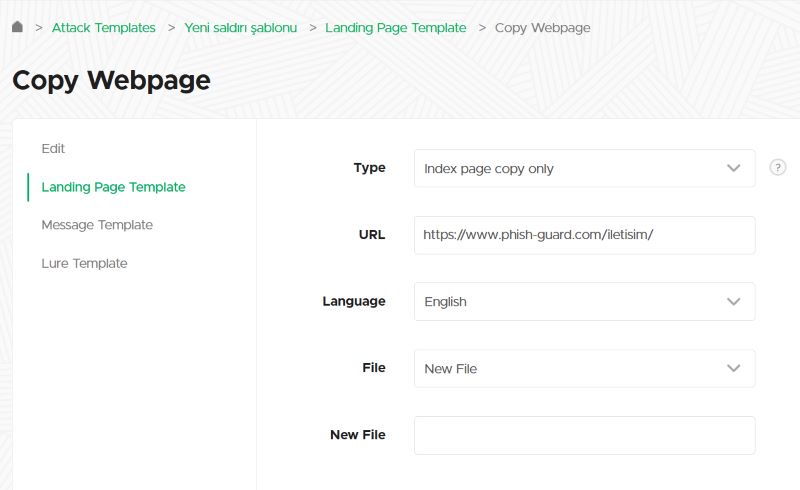Switch to Message Template in sidebar
Image resolution: width=800 pixels, height=490 pixels.
click(x=97, y=225)
